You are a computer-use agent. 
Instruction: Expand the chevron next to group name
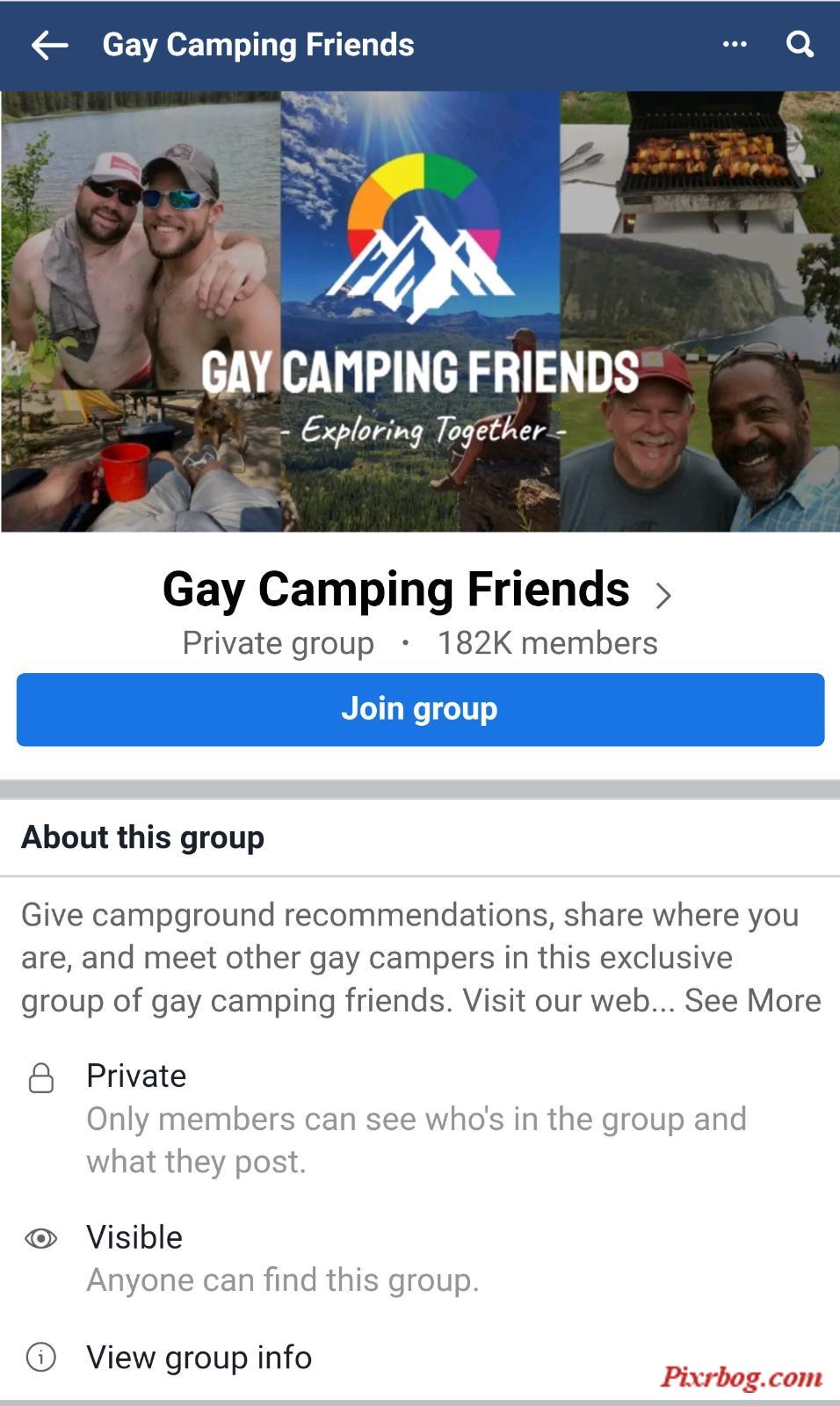coord(663,595)
